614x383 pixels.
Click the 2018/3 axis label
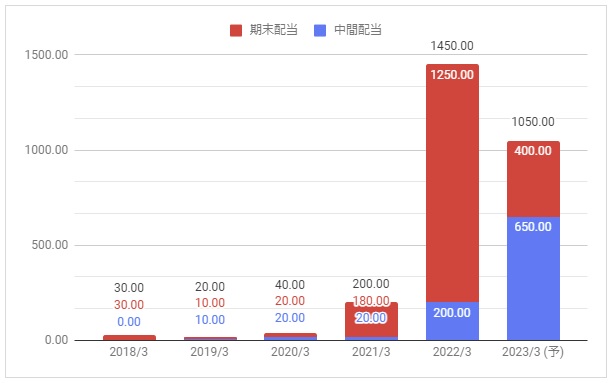click(x=129, y=352)
